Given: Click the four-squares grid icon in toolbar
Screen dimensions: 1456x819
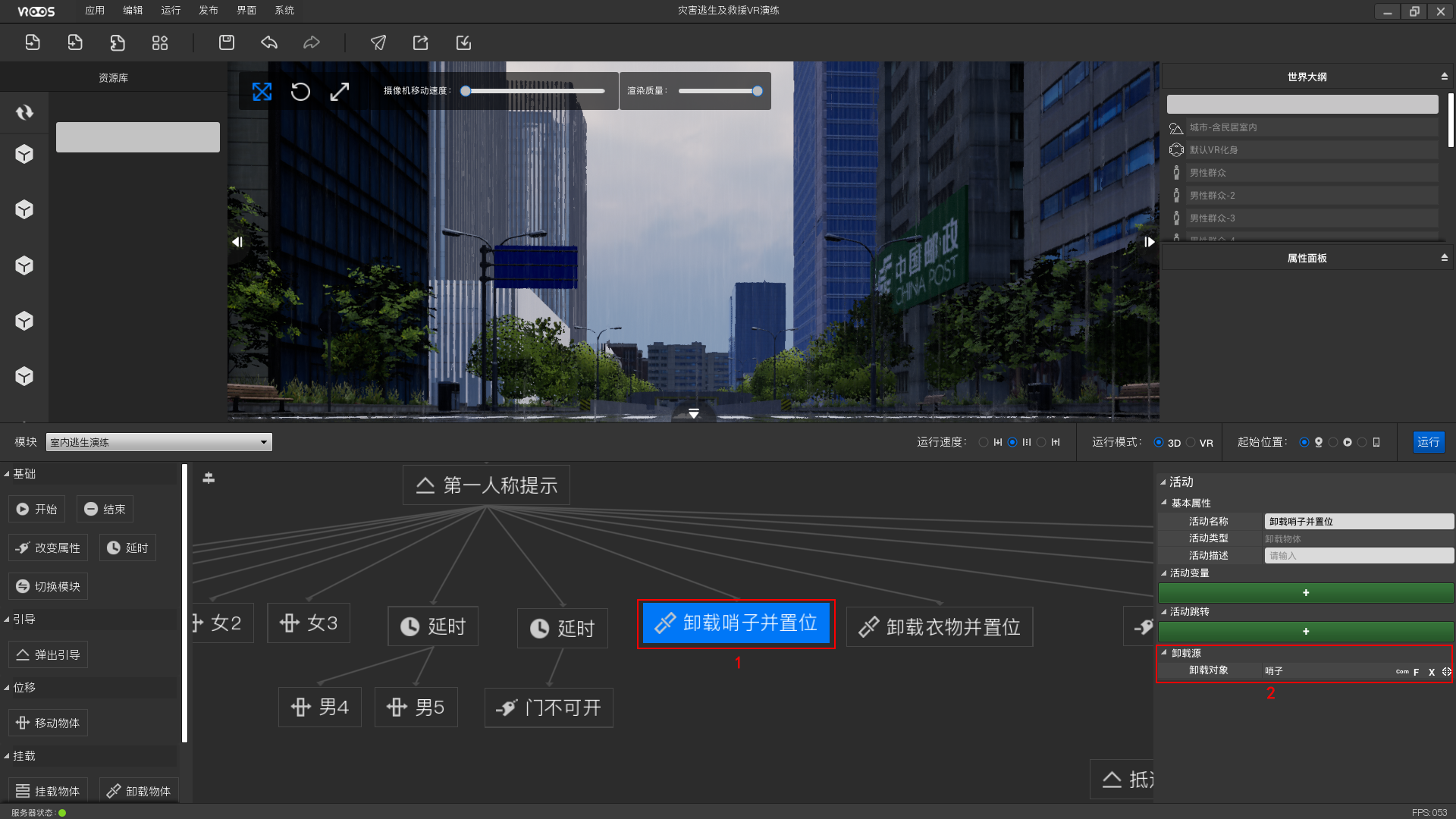Looking at the screenshot, I should click(160, 42).
